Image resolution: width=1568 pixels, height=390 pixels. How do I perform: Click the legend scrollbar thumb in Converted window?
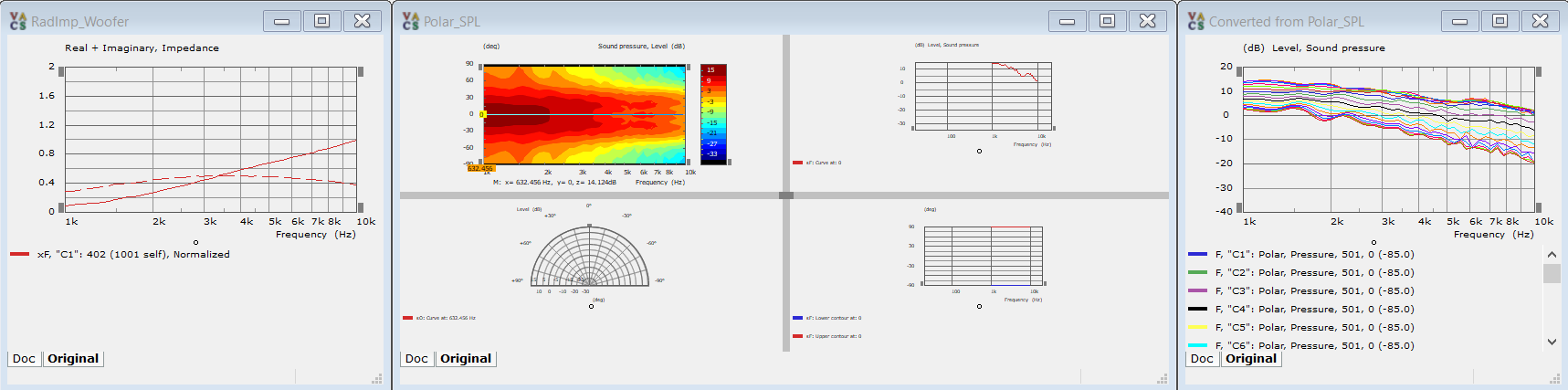click(1552, 273)
